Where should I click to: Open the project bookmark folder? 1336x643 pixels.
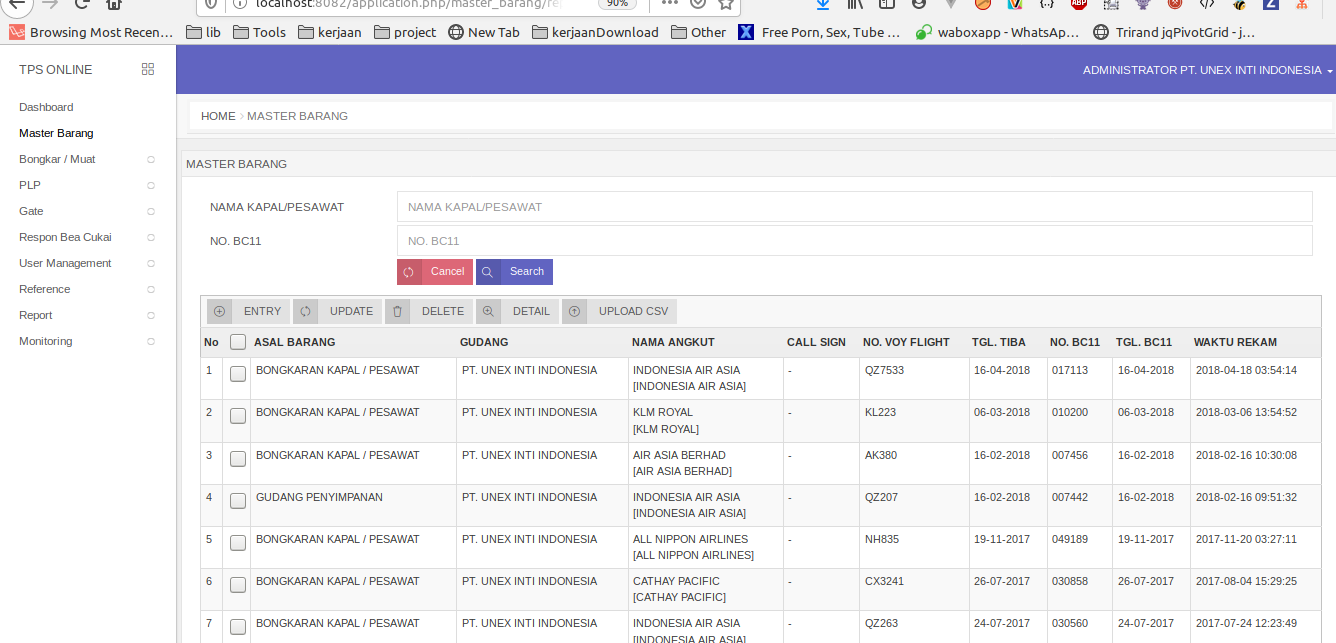point(405,32)
